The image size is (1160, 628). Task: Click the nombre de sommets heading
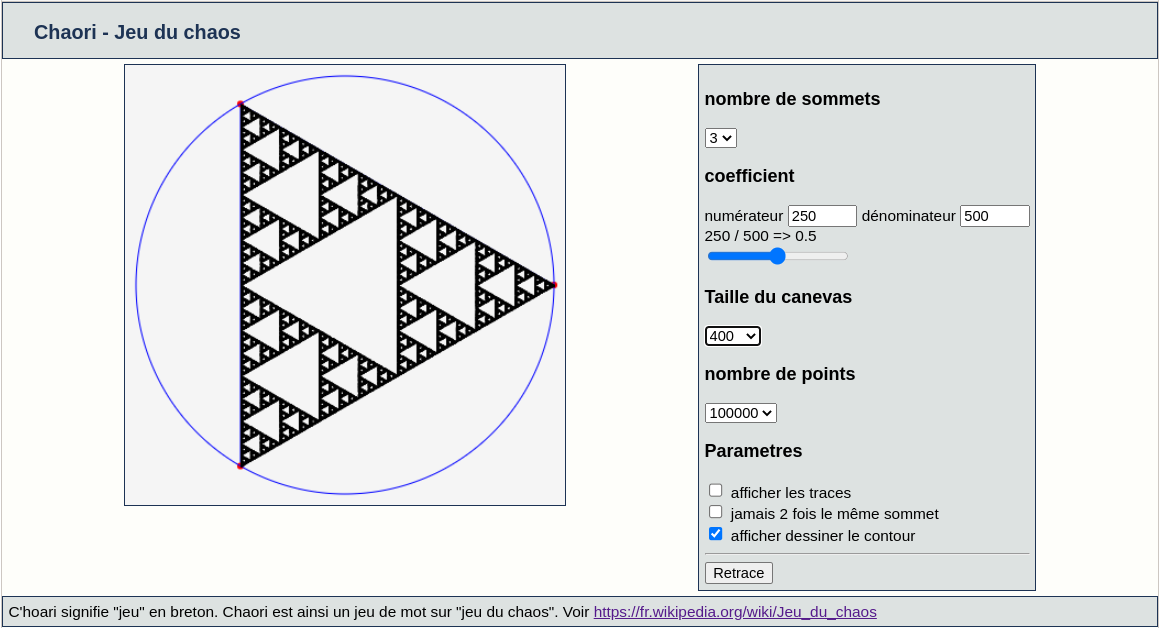pyautogui.click(x=792, y=99)
